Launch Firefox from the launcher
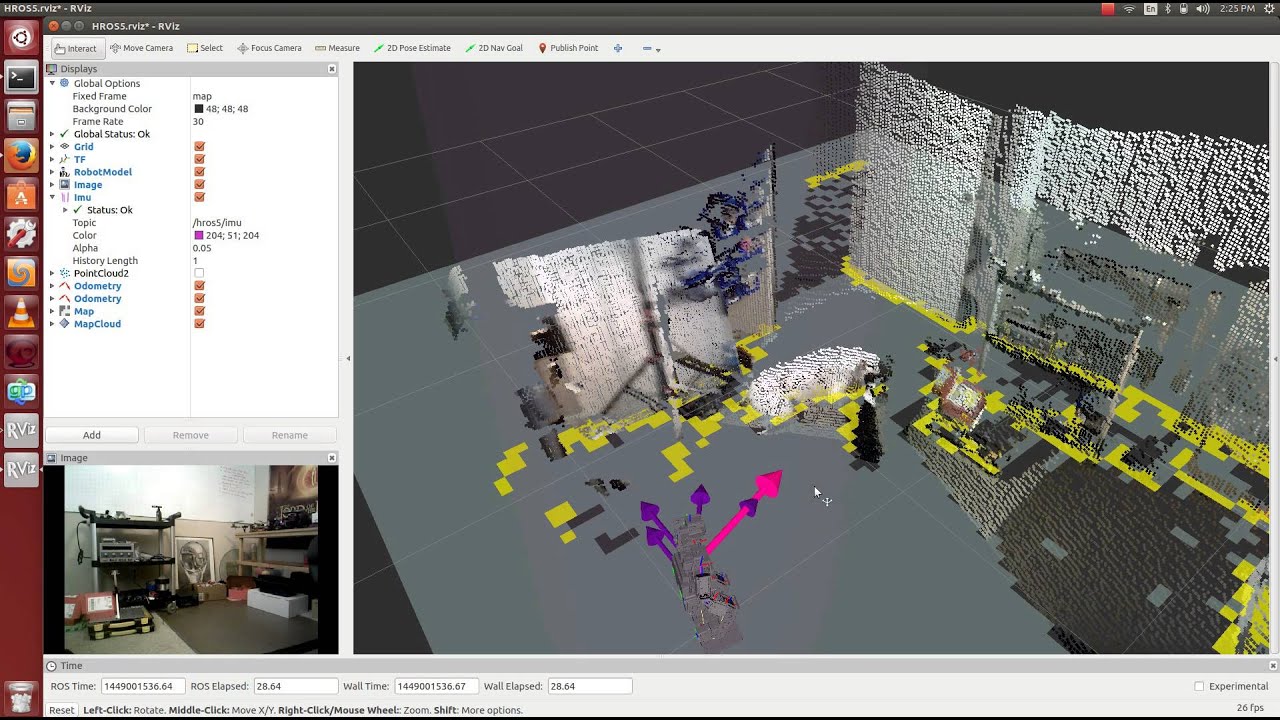1280x720 pixels. (21, 156)
